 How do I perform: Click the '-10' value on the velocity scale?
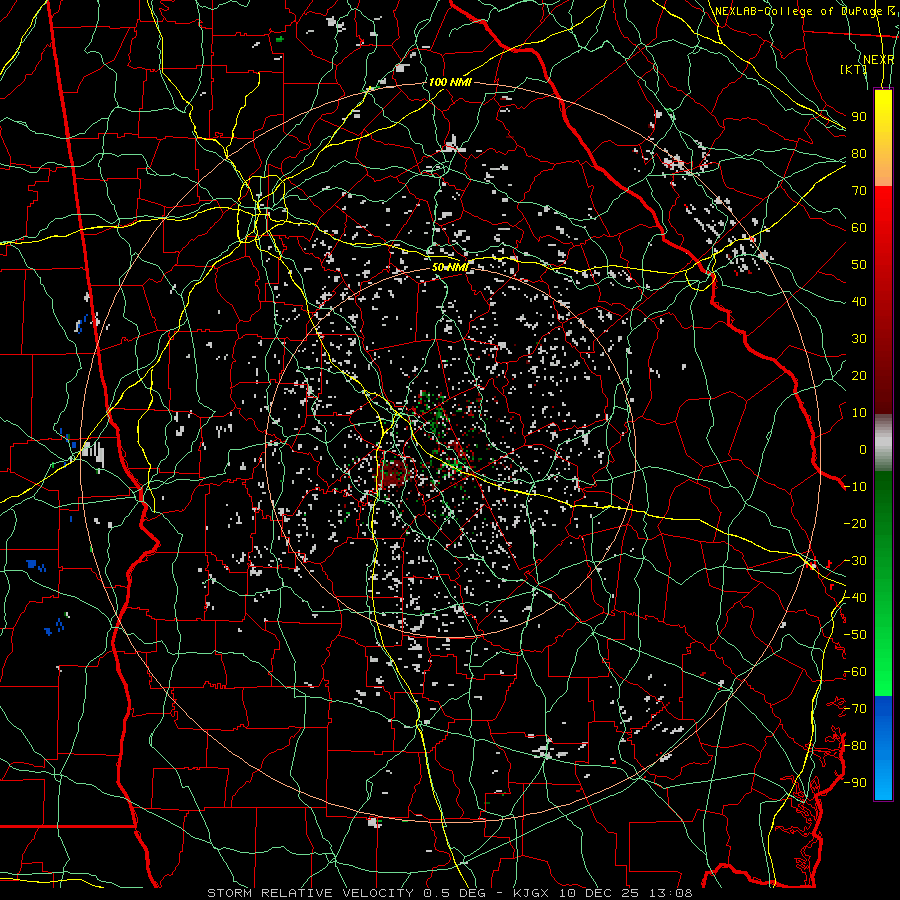[x=855, y=487]
